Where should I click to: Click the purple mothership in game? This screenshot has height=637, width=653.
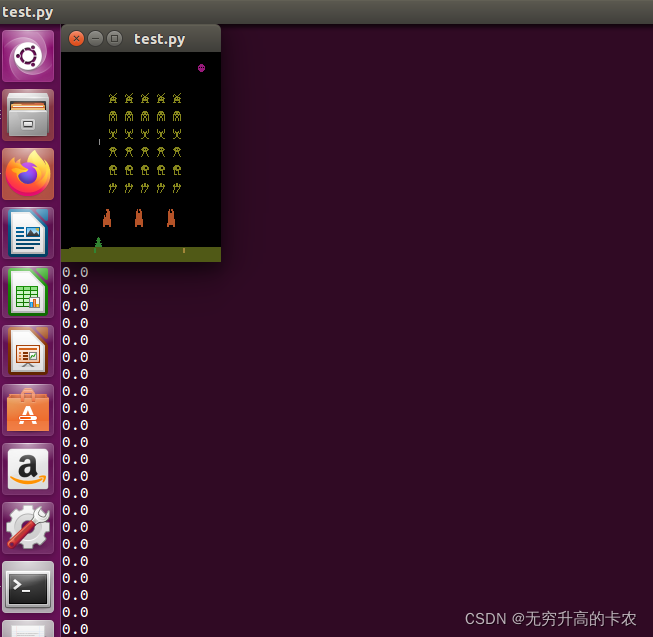click(202, 68)
